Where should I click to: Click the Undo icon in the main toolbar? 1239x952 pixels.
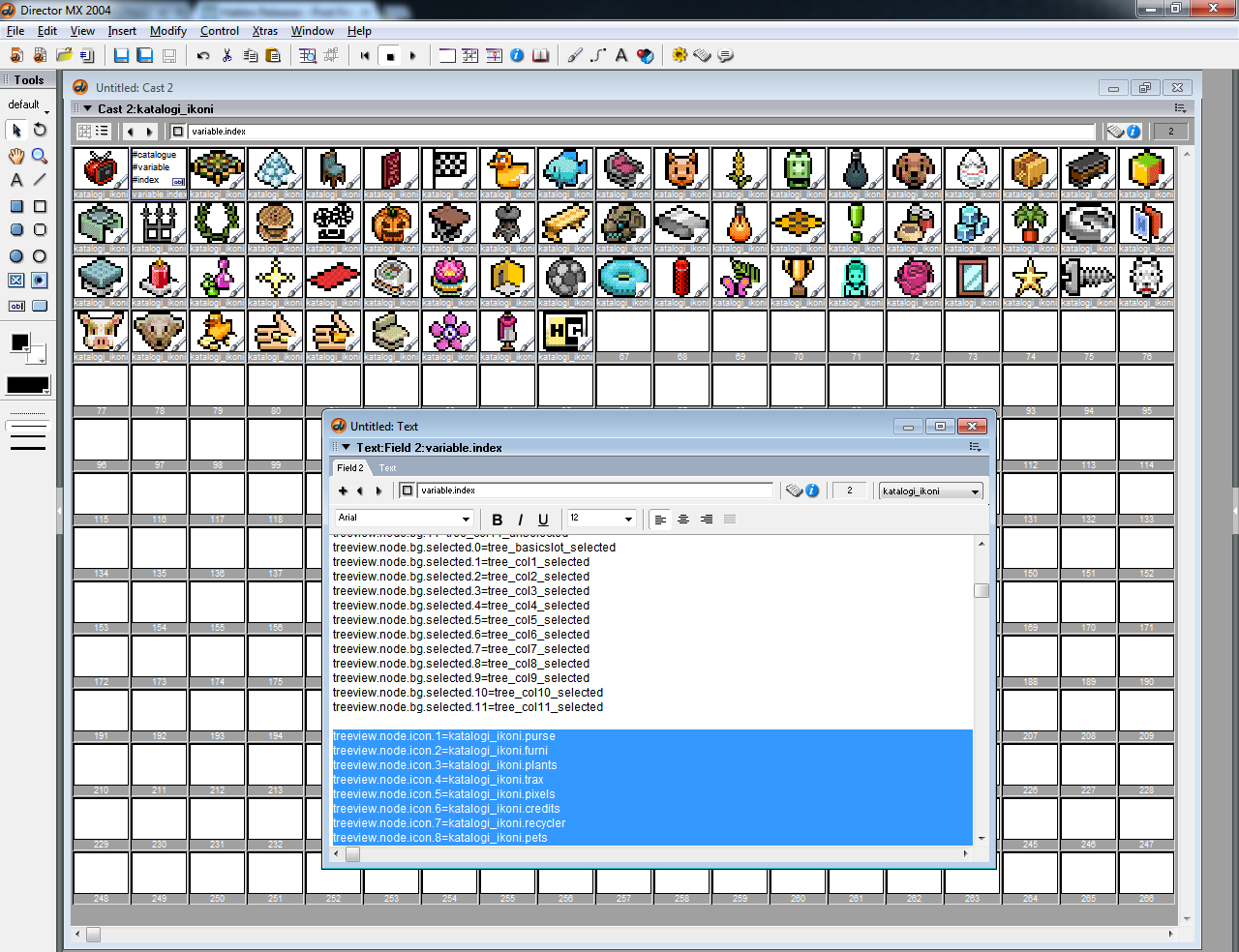coord(201,55)
